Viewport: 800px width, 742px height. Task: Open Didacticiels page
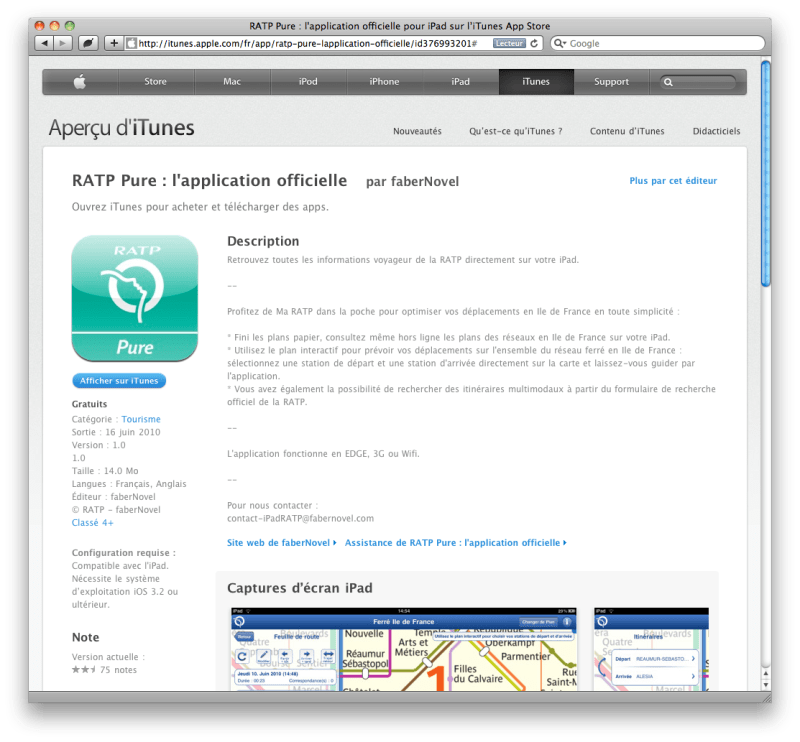click(x=716, y=131)
